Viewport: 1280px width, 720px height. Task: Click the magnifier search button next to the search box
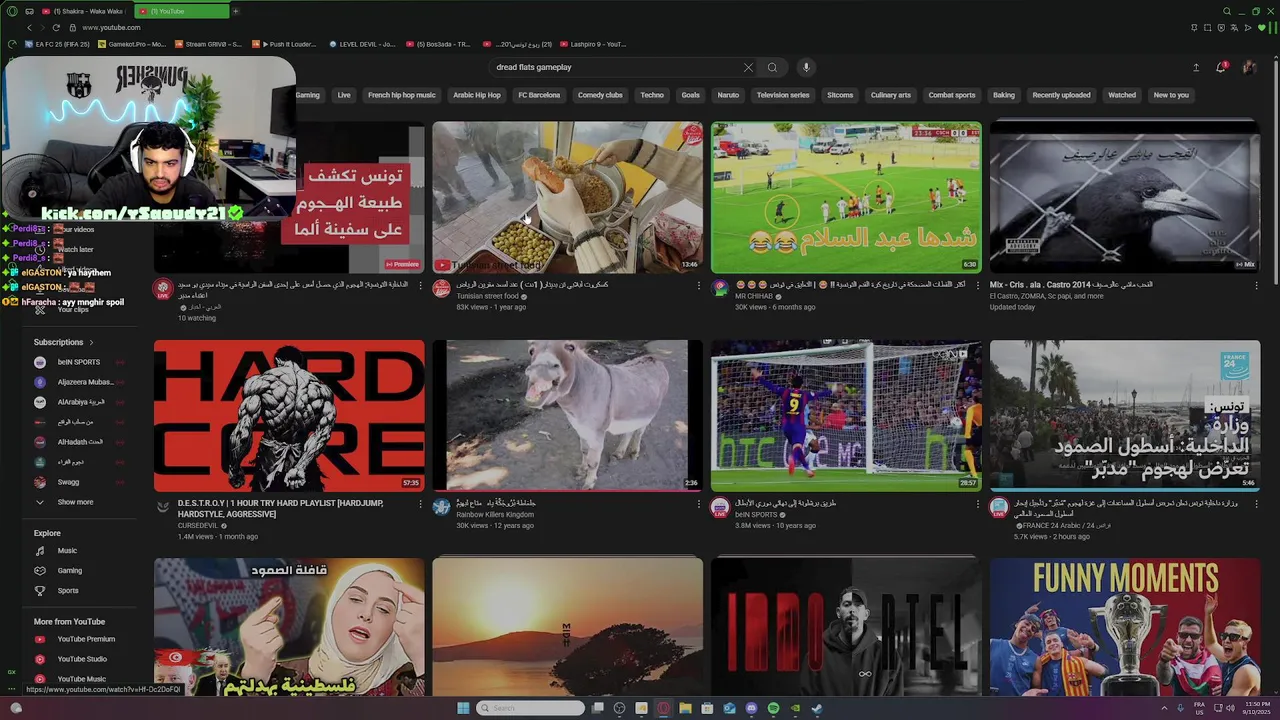coord(772,67)
